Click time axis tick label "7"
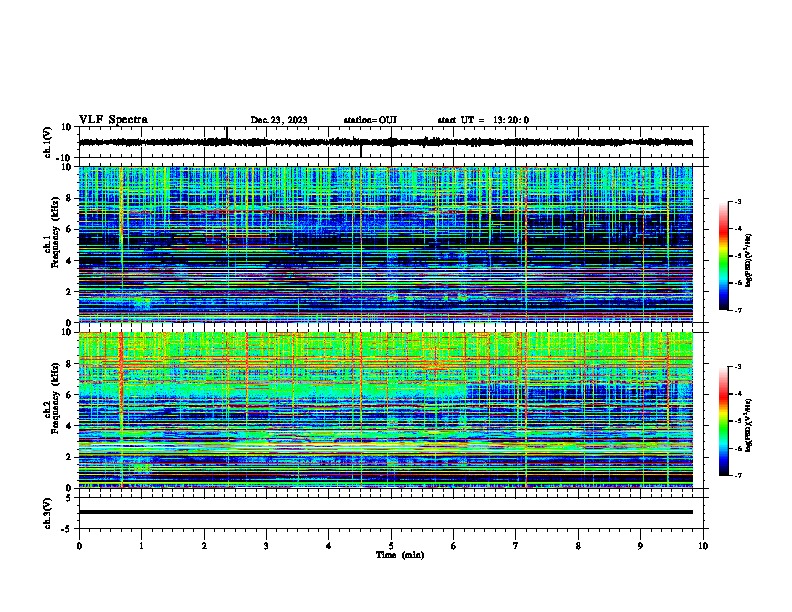The width and height of the screenshot is (792, 612). (x=516, y=546)
